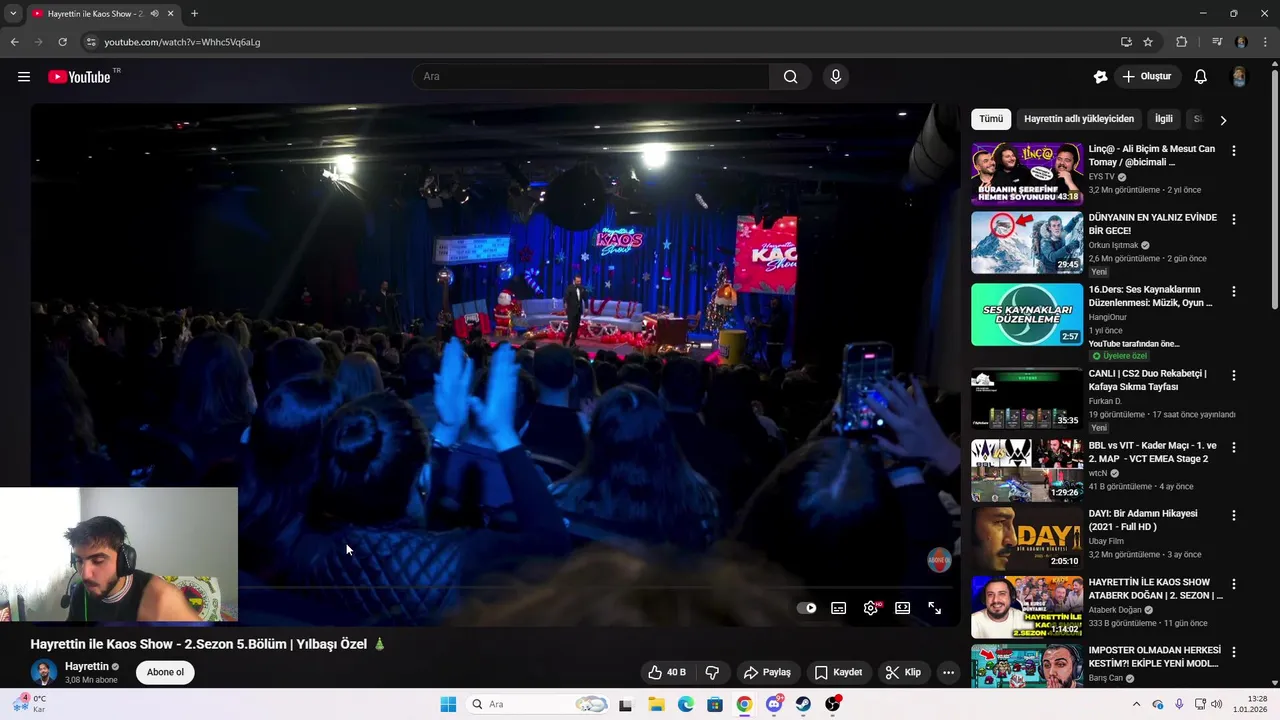1280x720 pixels.
Task: Click the video progress bar
Action: 495,589
